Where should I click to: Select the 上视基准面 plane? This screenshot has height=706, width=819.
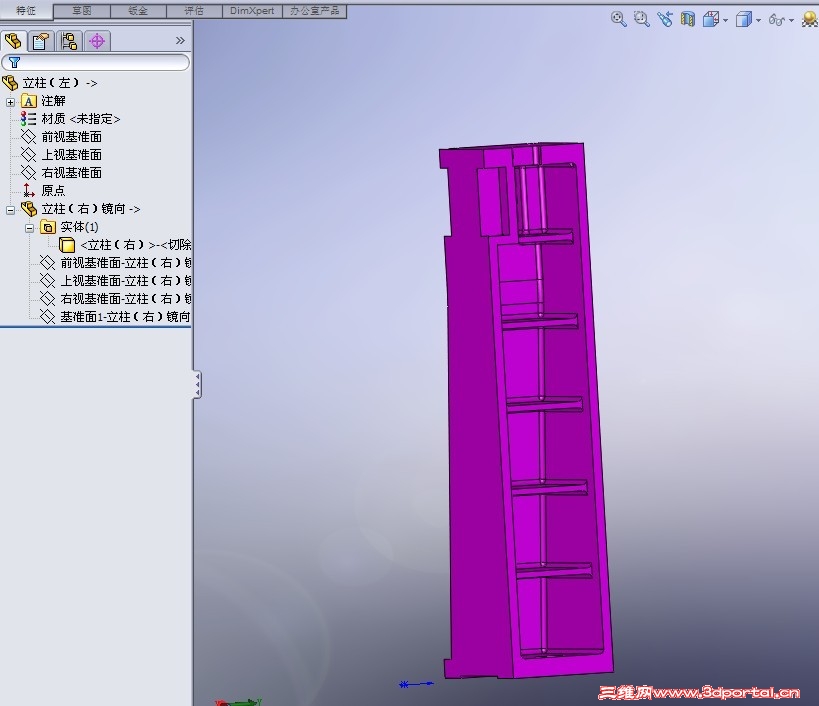(x=61, y=155)
